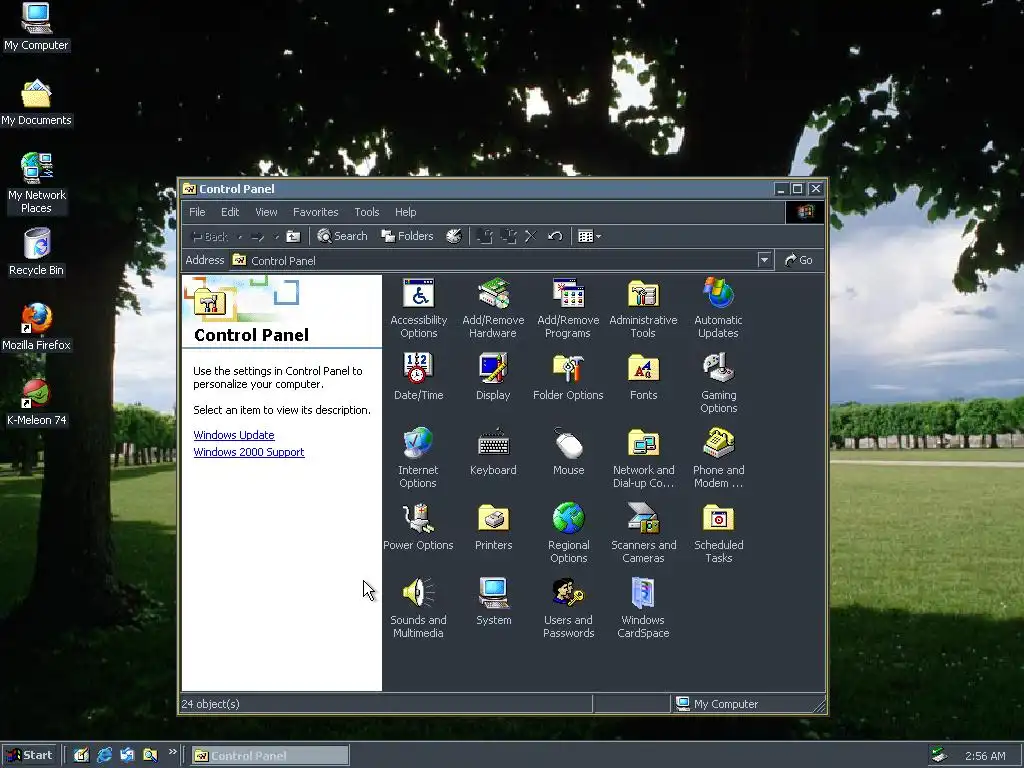Open Windows CardSpace icon
The width and height of the screenshot is (1024, 768).
(x=643, y=609)
